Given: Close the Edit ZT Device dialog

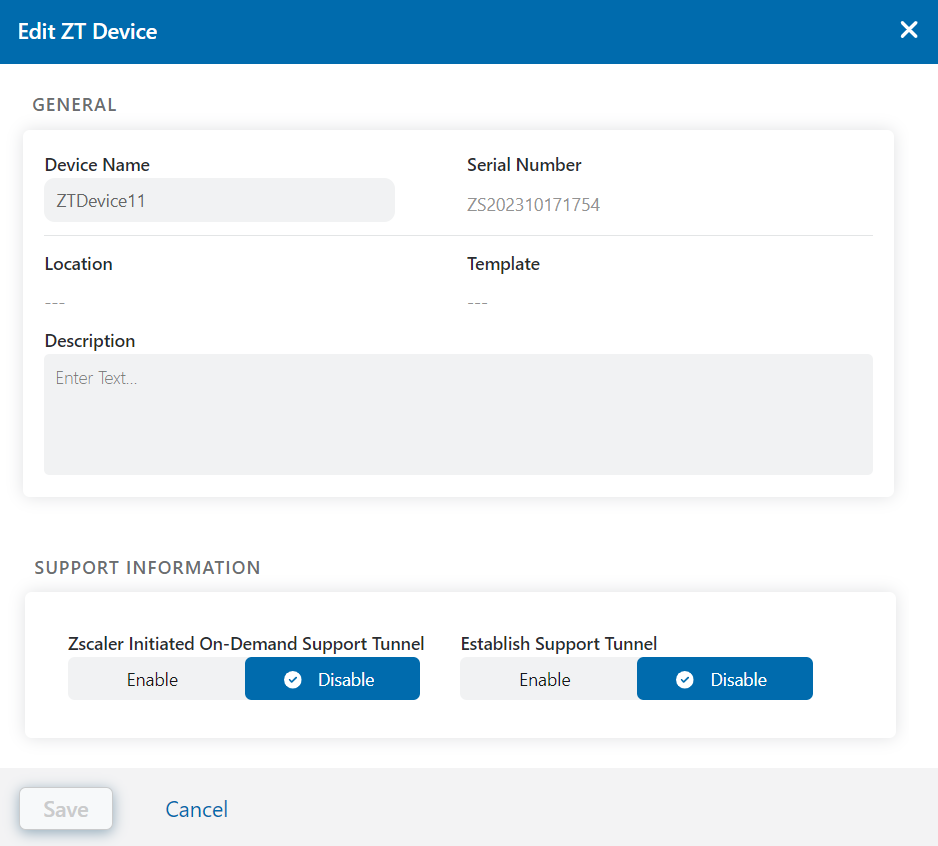Looking at the screenshot, I should (909, 29).
